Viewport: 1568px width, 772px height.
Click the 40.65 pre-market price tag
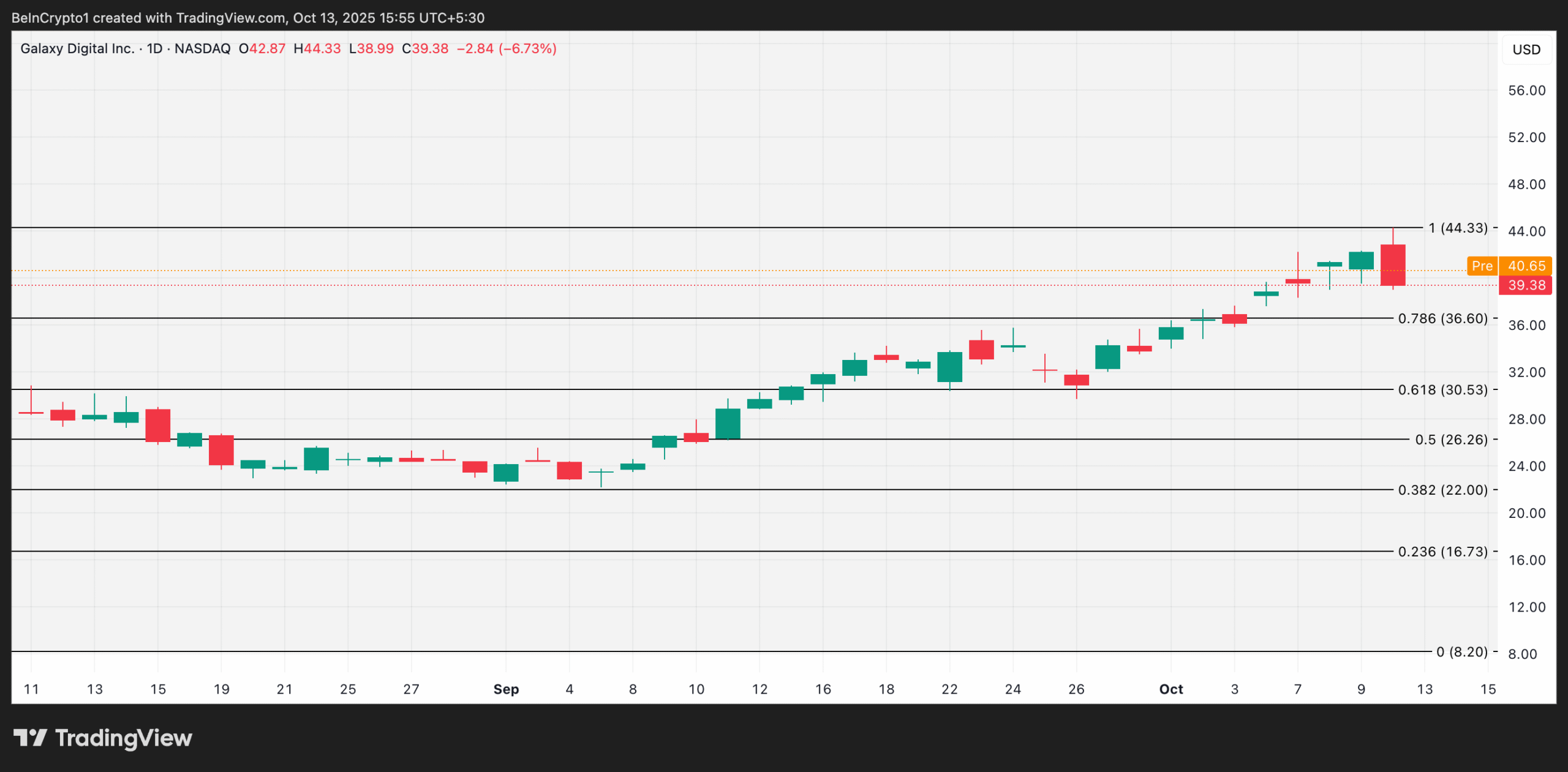[1526, 266]
